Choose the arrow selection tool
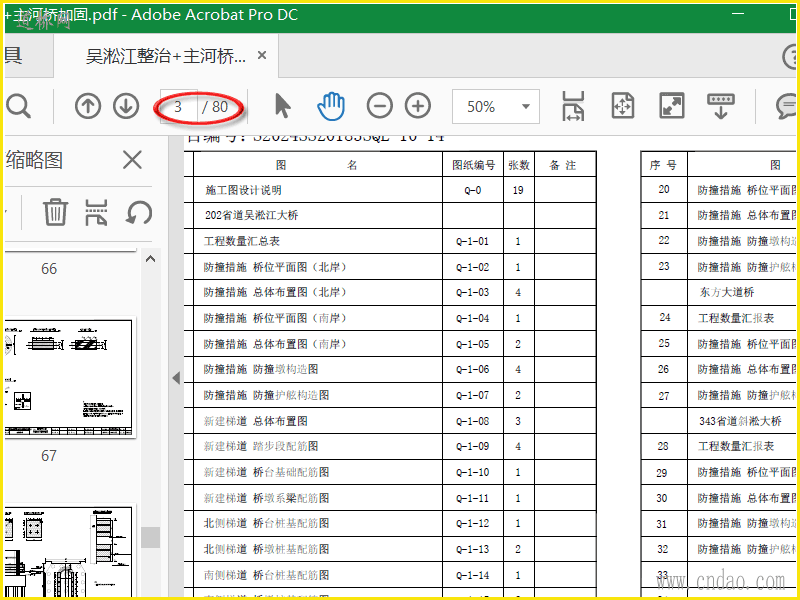This screenshot has width=800, height=600. pos(282,106)
